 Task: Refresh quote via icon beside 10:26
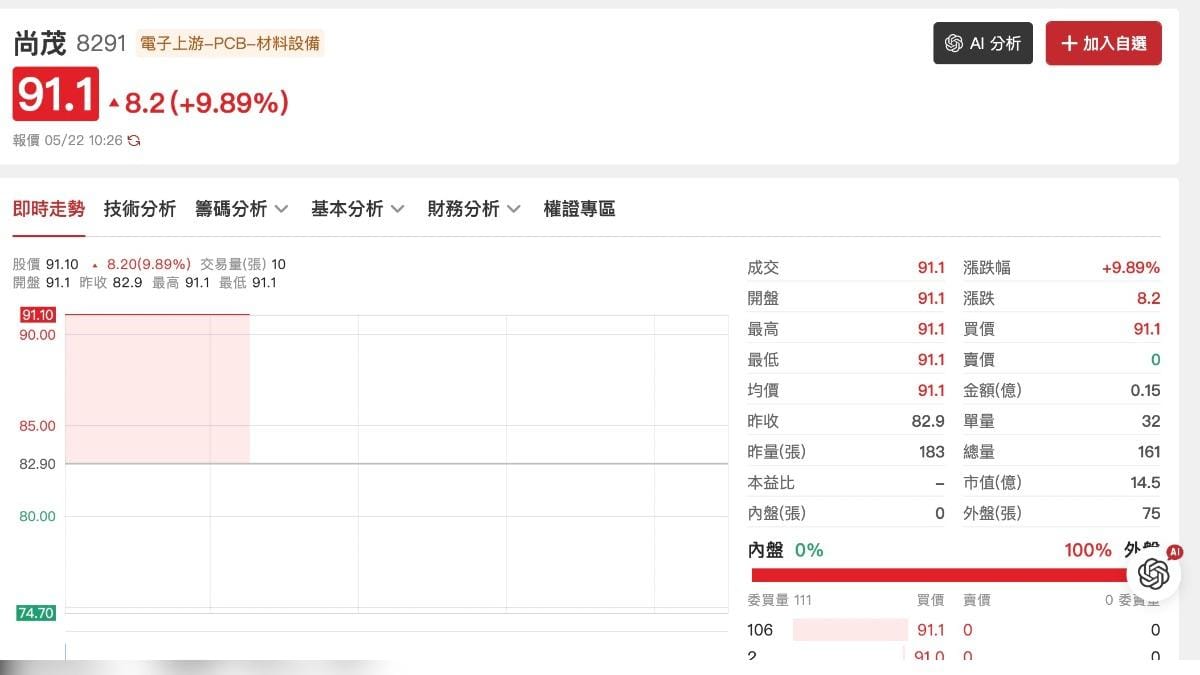[x=134, y=141]
